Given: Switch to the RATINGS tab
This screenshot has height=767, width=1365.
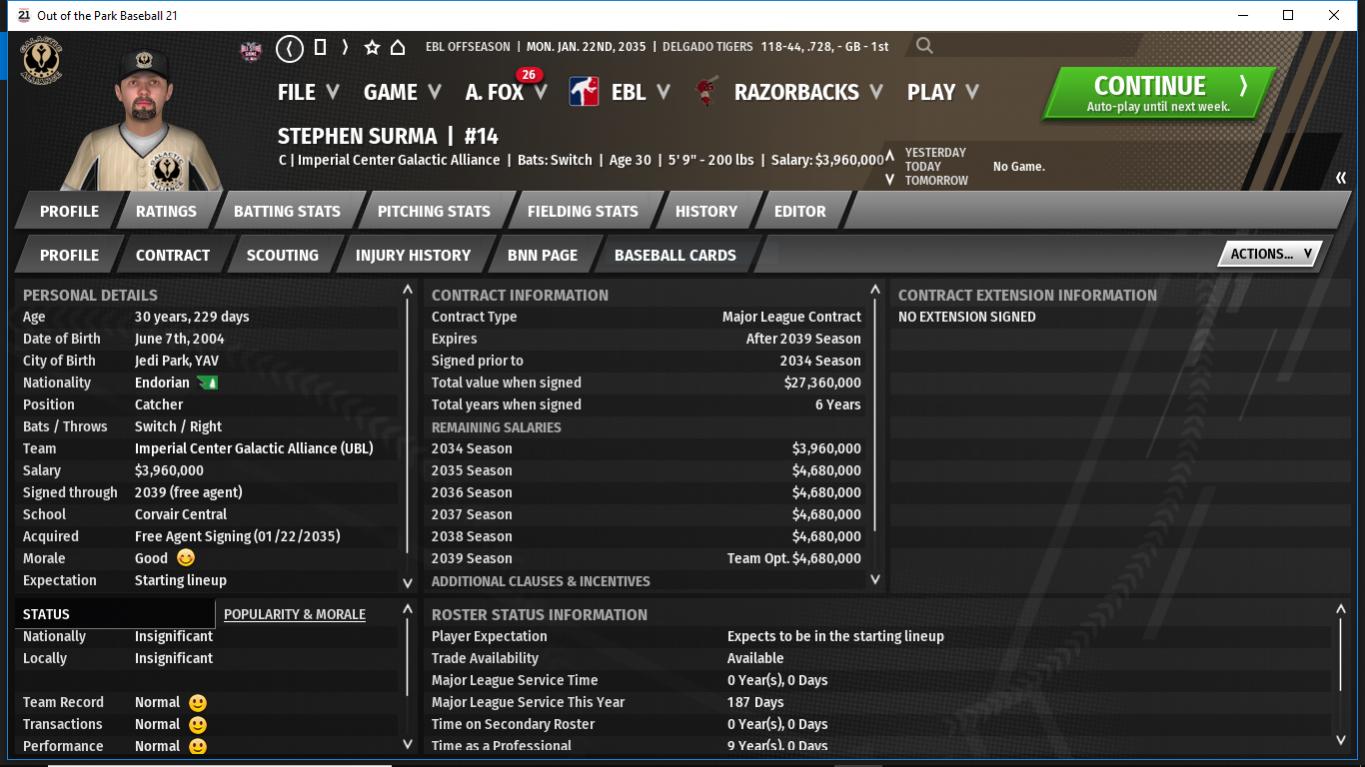Looking at the screenshot, I should coord(166,211).
